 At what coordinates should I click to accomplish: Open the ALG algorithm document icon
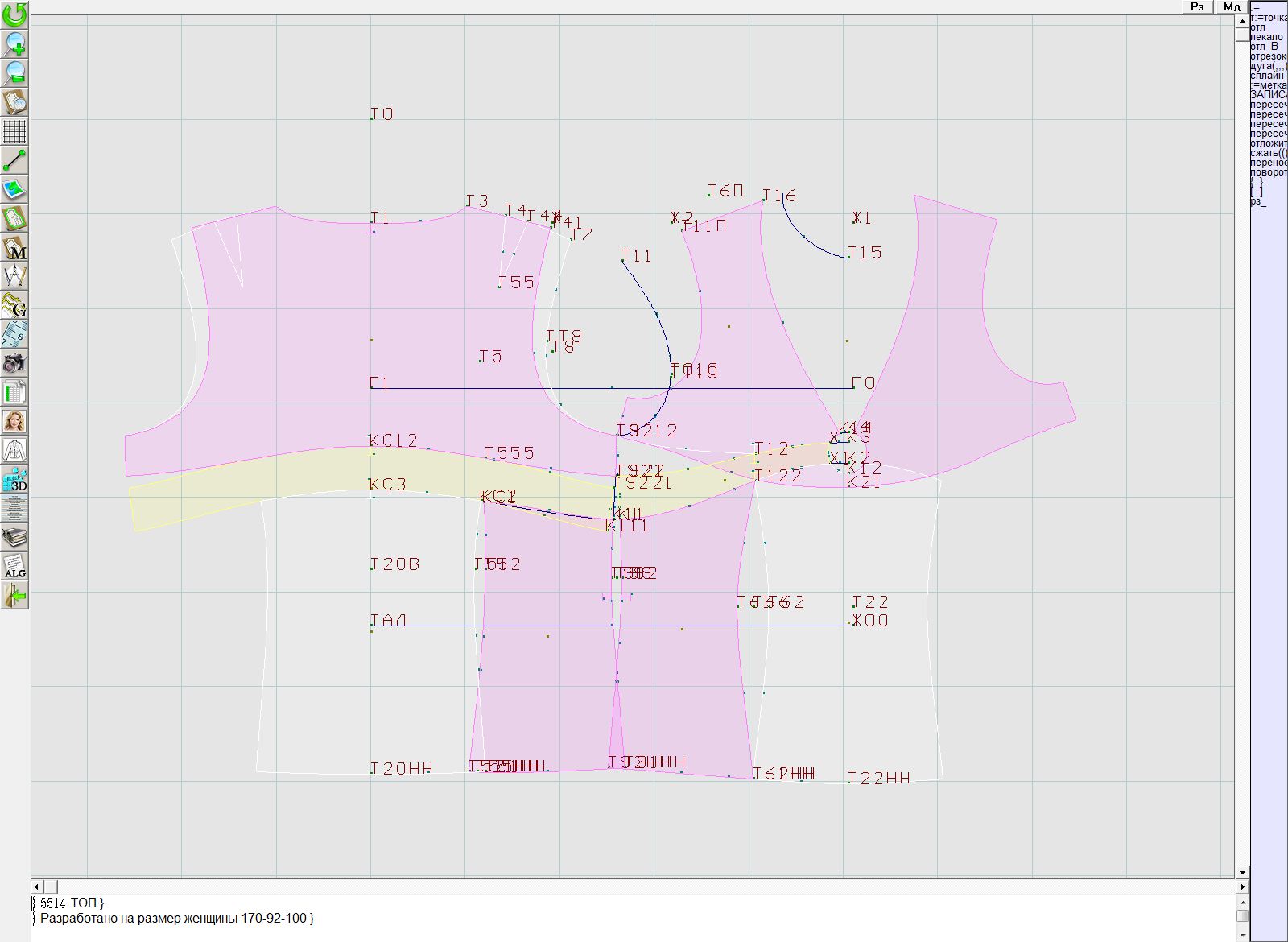(14, 566)
